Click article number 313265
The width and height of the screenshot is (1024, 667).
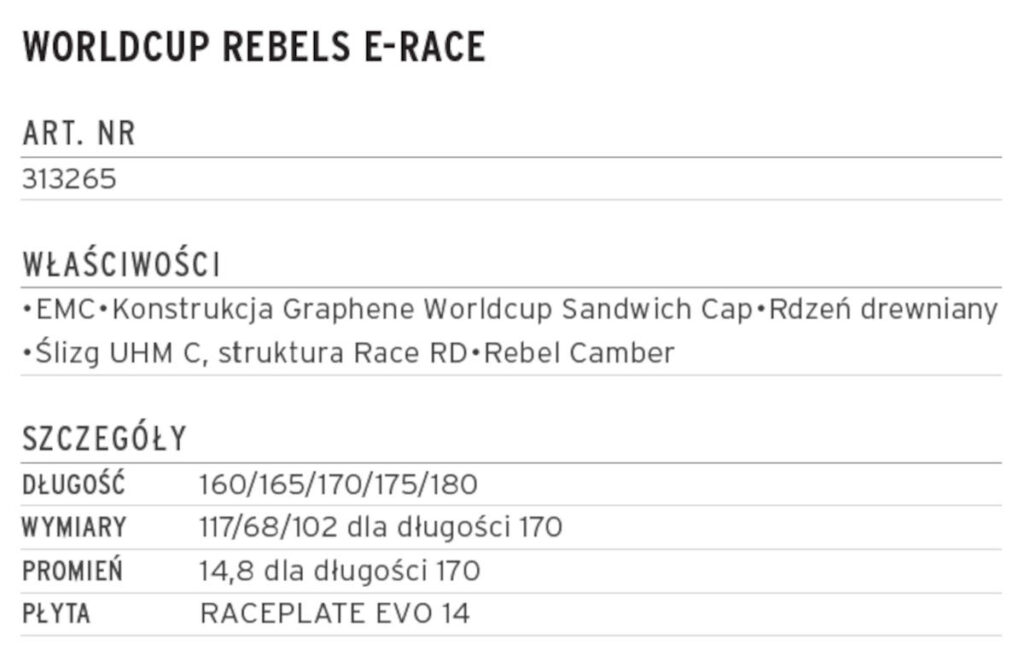click(69, 179)
